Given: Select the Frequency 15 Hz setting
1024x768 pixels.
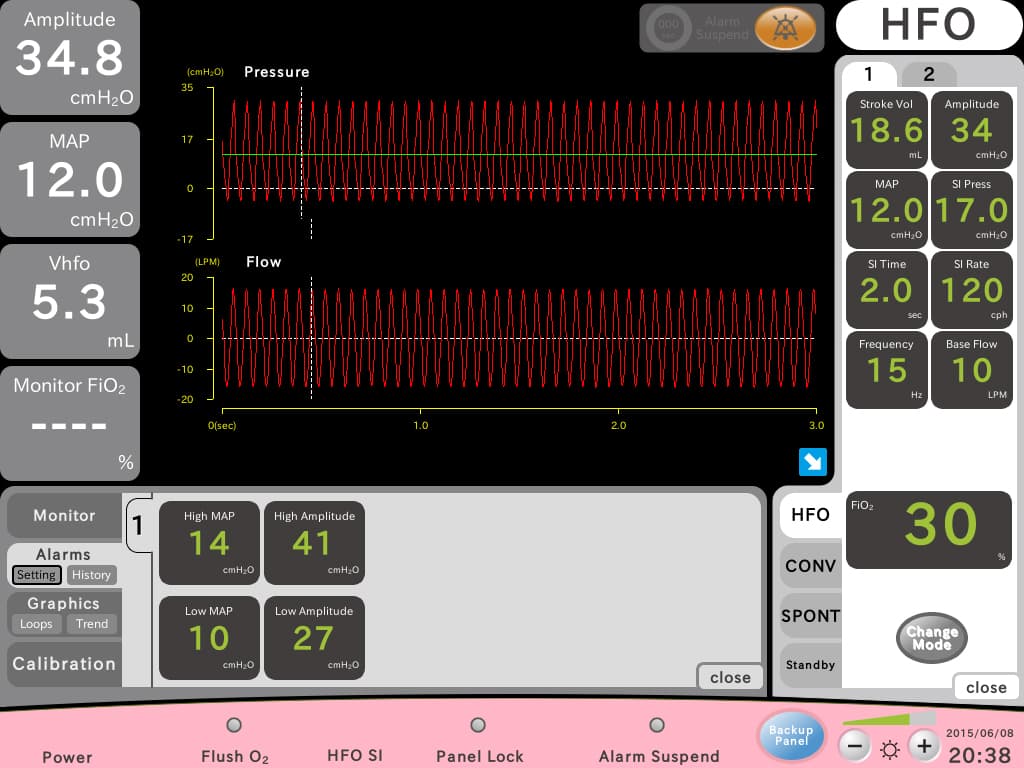Looking at the screenshot, I should tap(886, 370).
